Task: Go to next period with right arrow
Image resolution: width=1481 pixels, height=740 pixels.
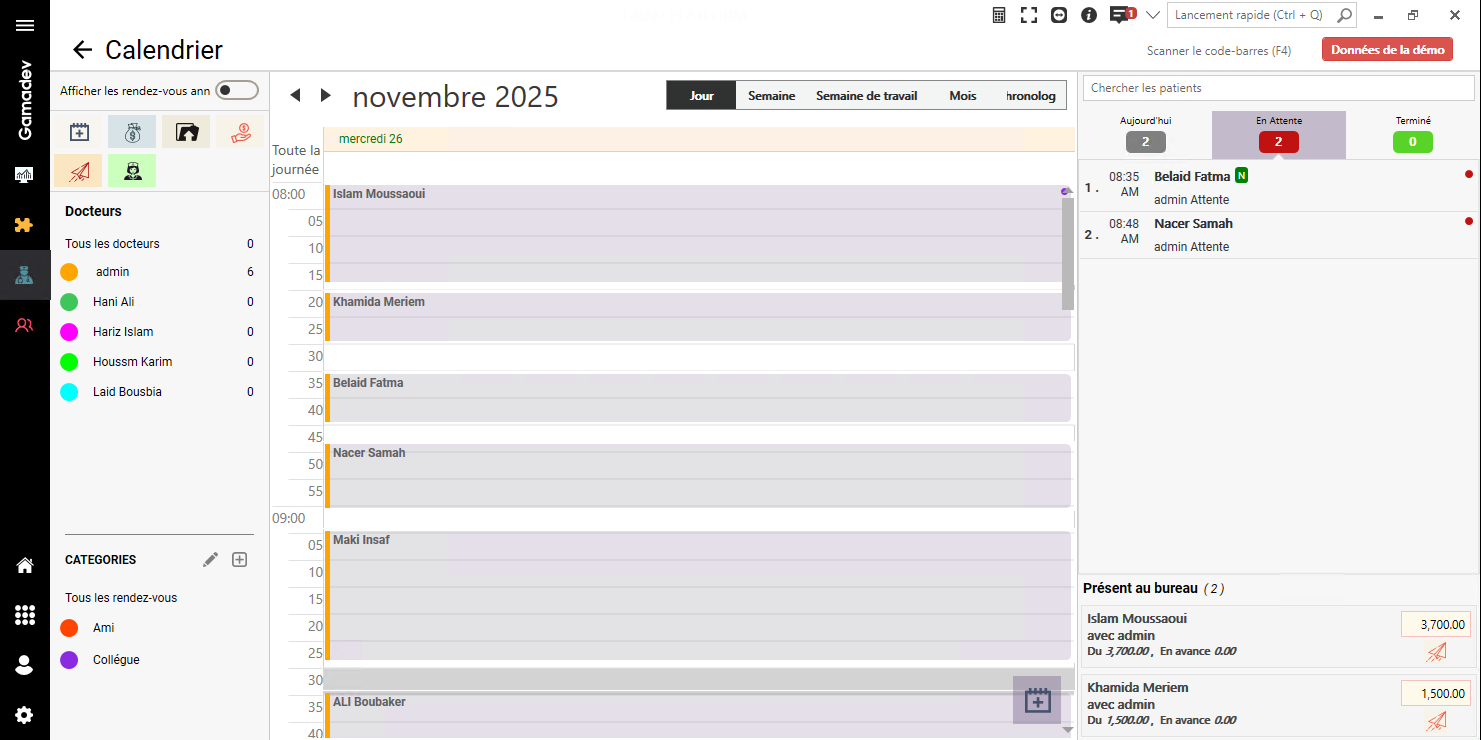Action: point(325,95)
